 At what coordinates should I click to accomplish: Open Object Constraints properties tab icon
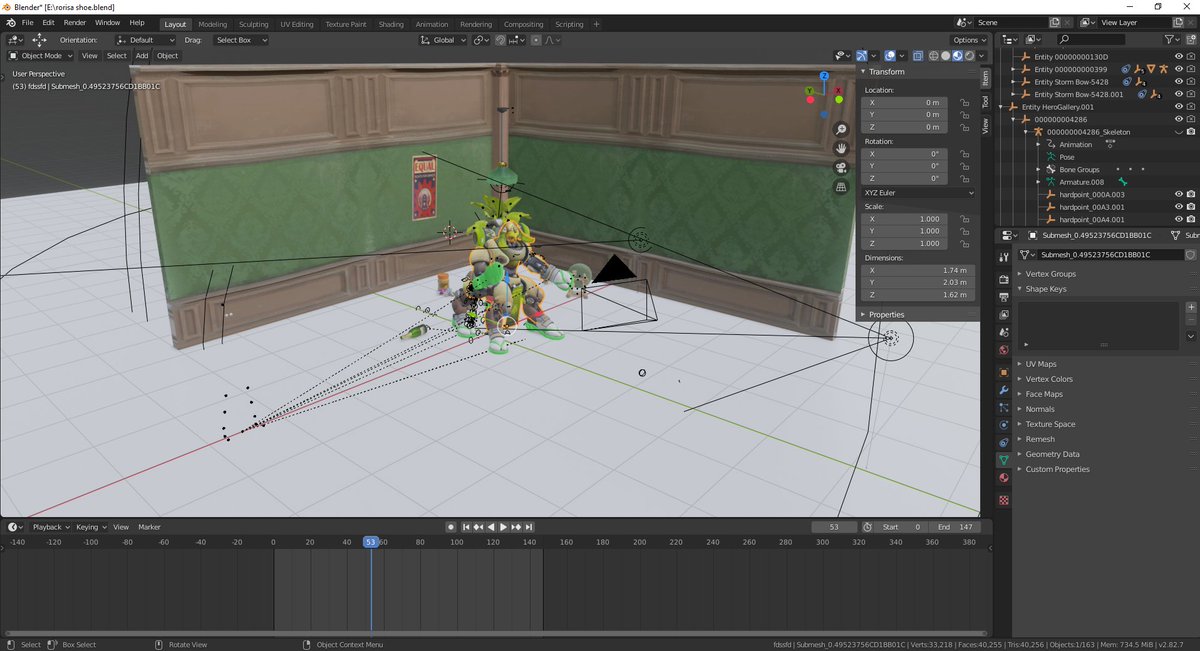click(x=1004, y=443)
